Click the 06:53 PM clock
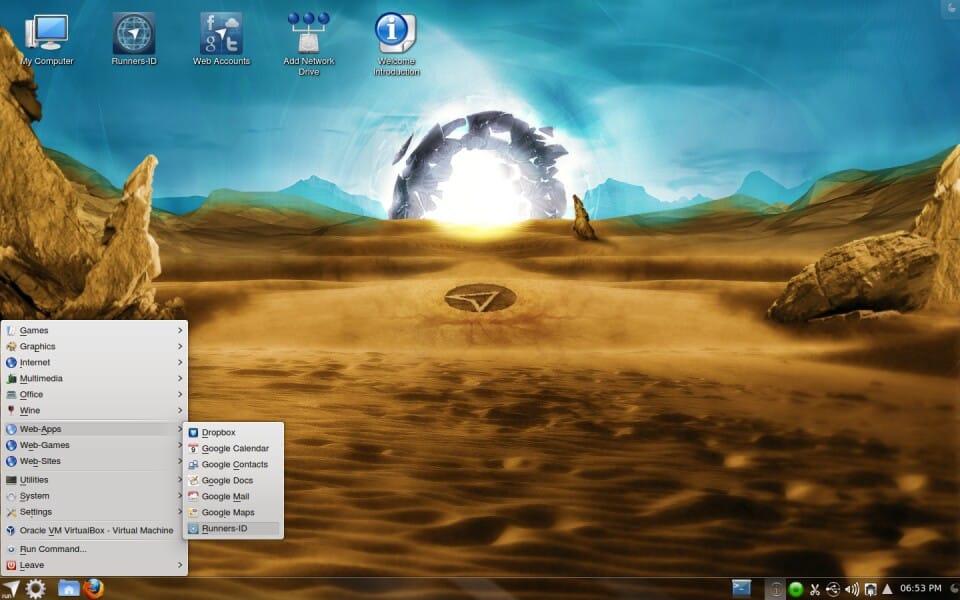The height and width of the screenshot is (600, 960). pyautogui.click(x=921, y=588)
